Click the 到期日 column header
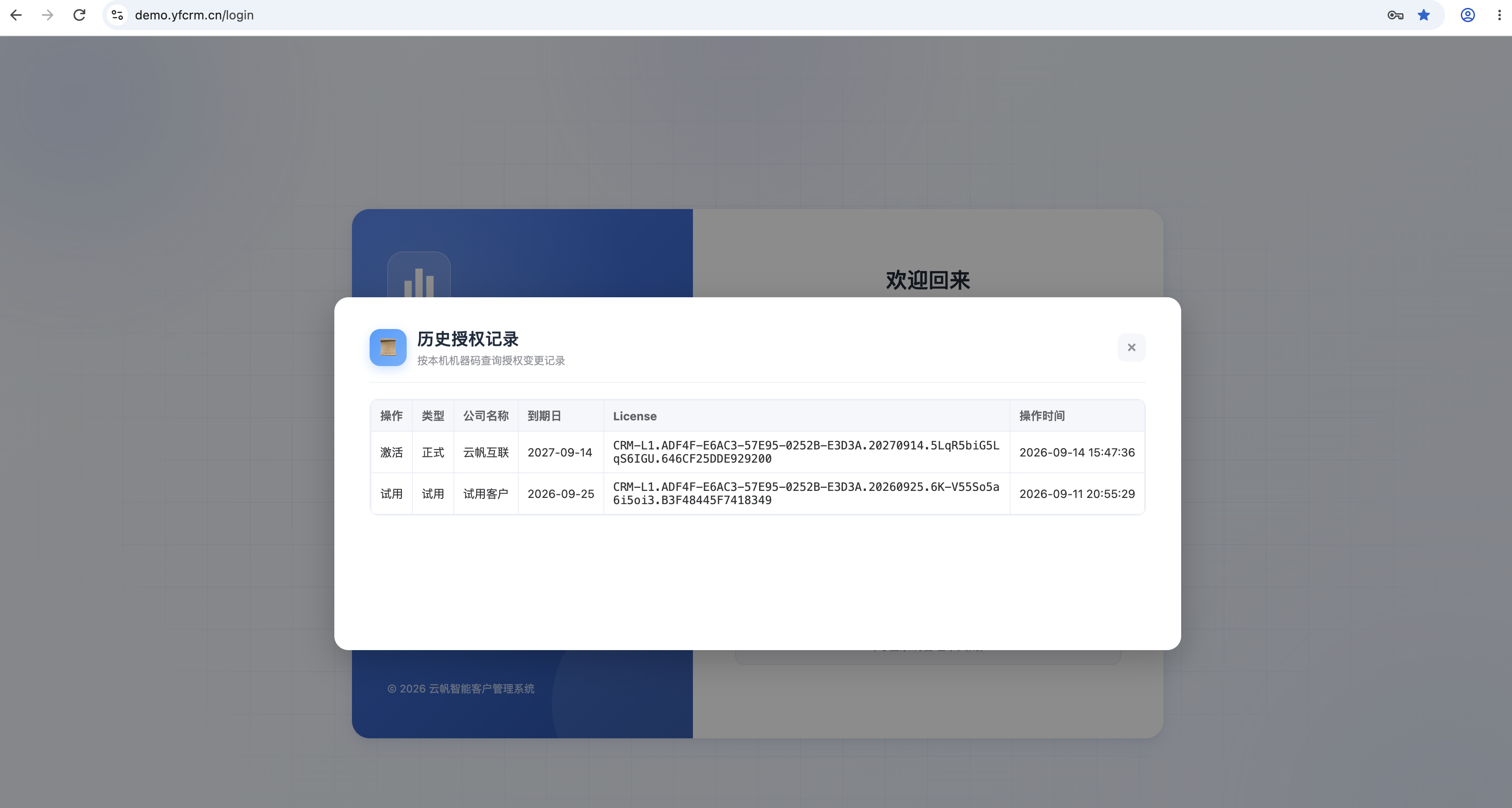 (561, 416)
